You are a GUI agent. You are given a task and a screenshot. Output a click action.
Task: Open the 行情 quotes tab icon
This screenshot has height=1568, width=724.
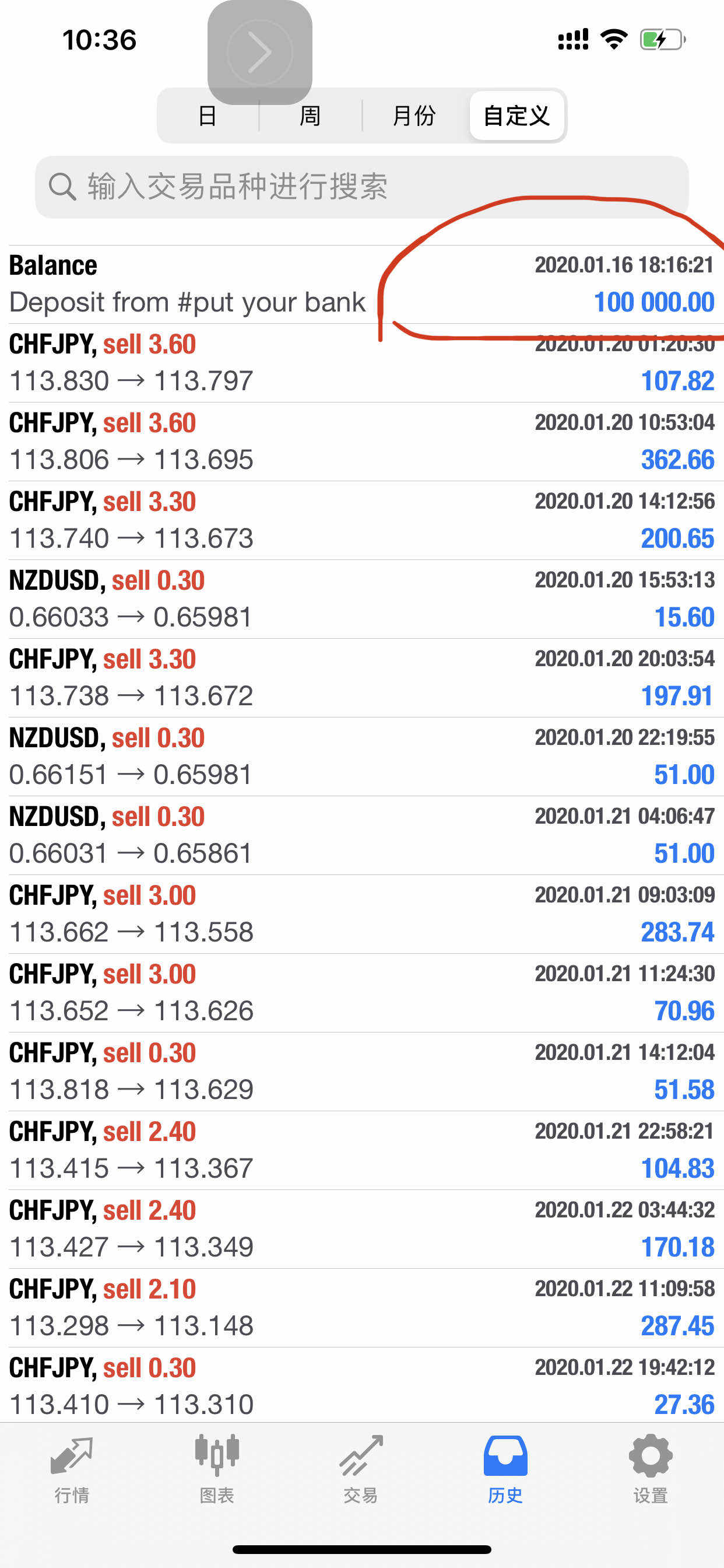point(72,1457)
